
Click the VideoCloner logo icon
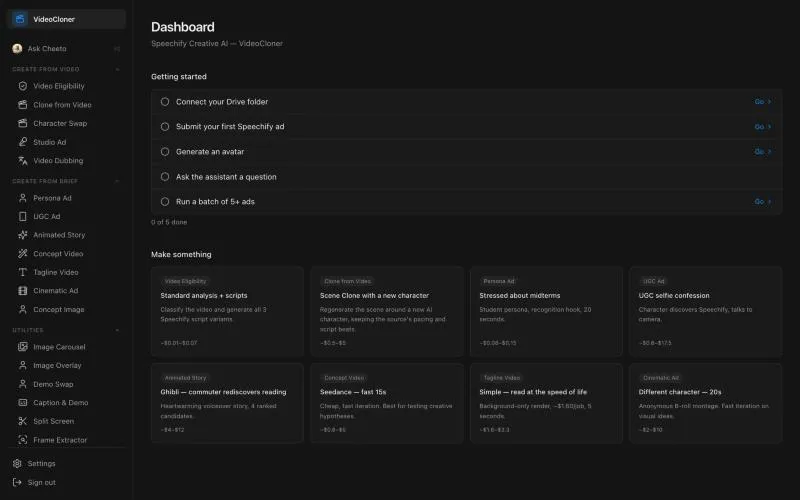20,19
